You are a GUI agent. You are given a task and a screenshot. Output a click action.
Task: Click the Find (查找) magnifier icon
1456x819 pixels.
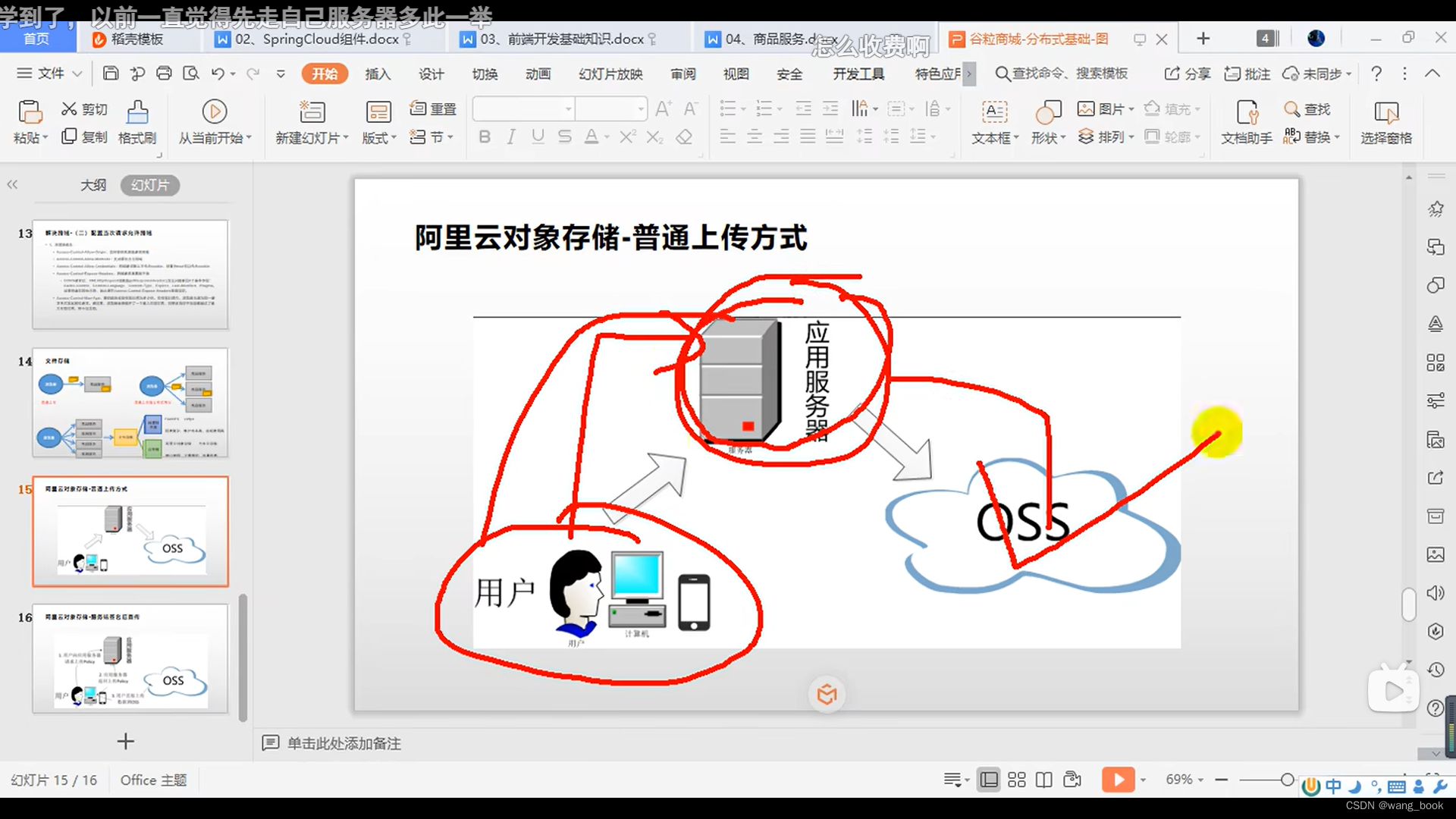(1291, 108)
